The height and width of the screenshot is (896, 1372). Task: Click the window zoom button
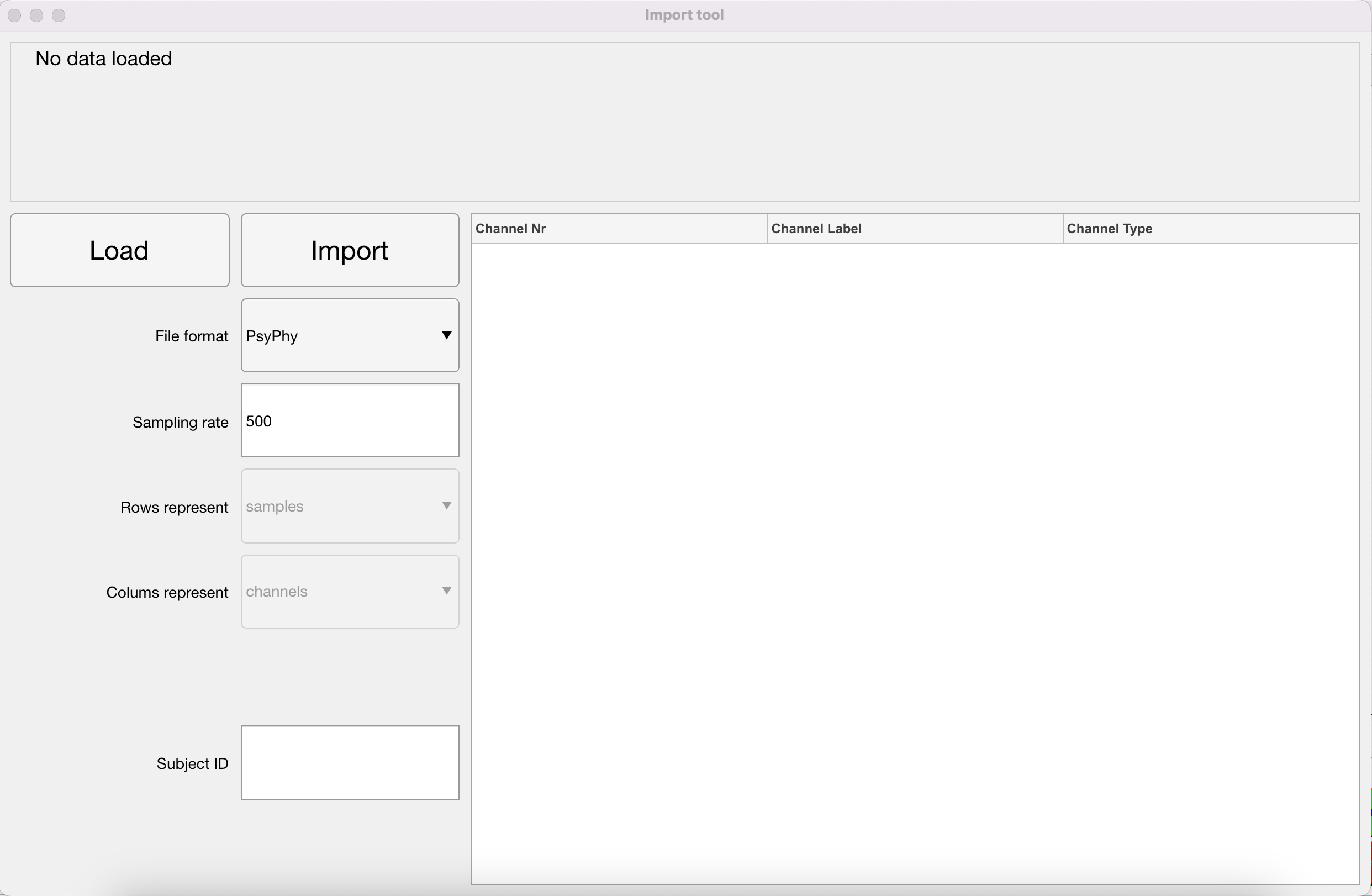coord(58,15)
